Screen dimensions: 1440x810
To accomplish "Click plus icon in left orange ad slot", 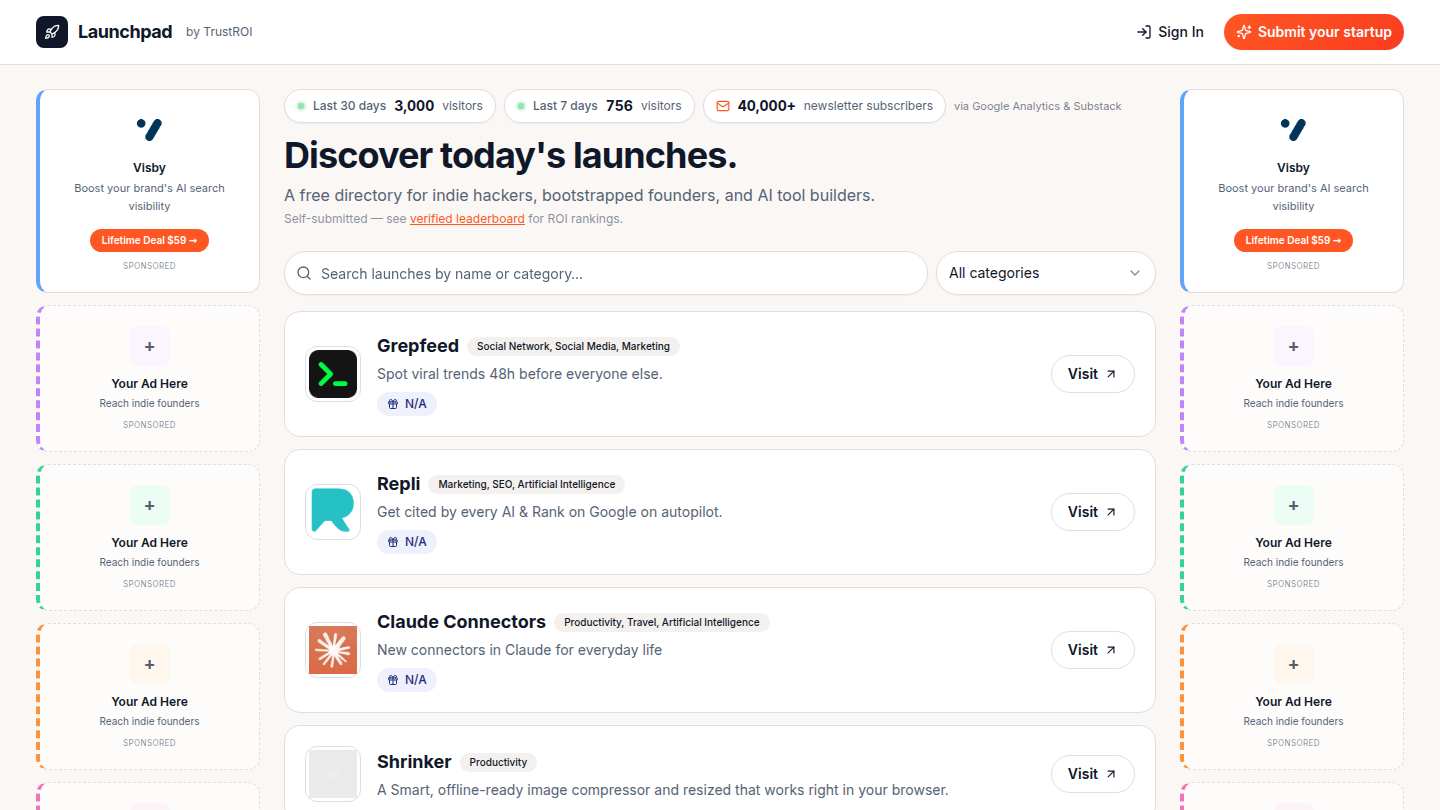I will coord(150,665).
